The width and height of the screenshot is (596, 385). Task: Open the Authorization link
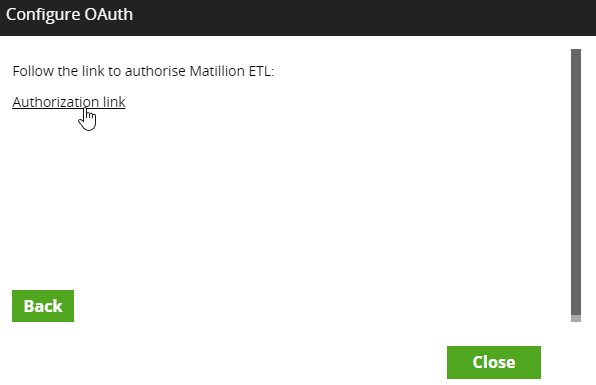click(69, 102)
